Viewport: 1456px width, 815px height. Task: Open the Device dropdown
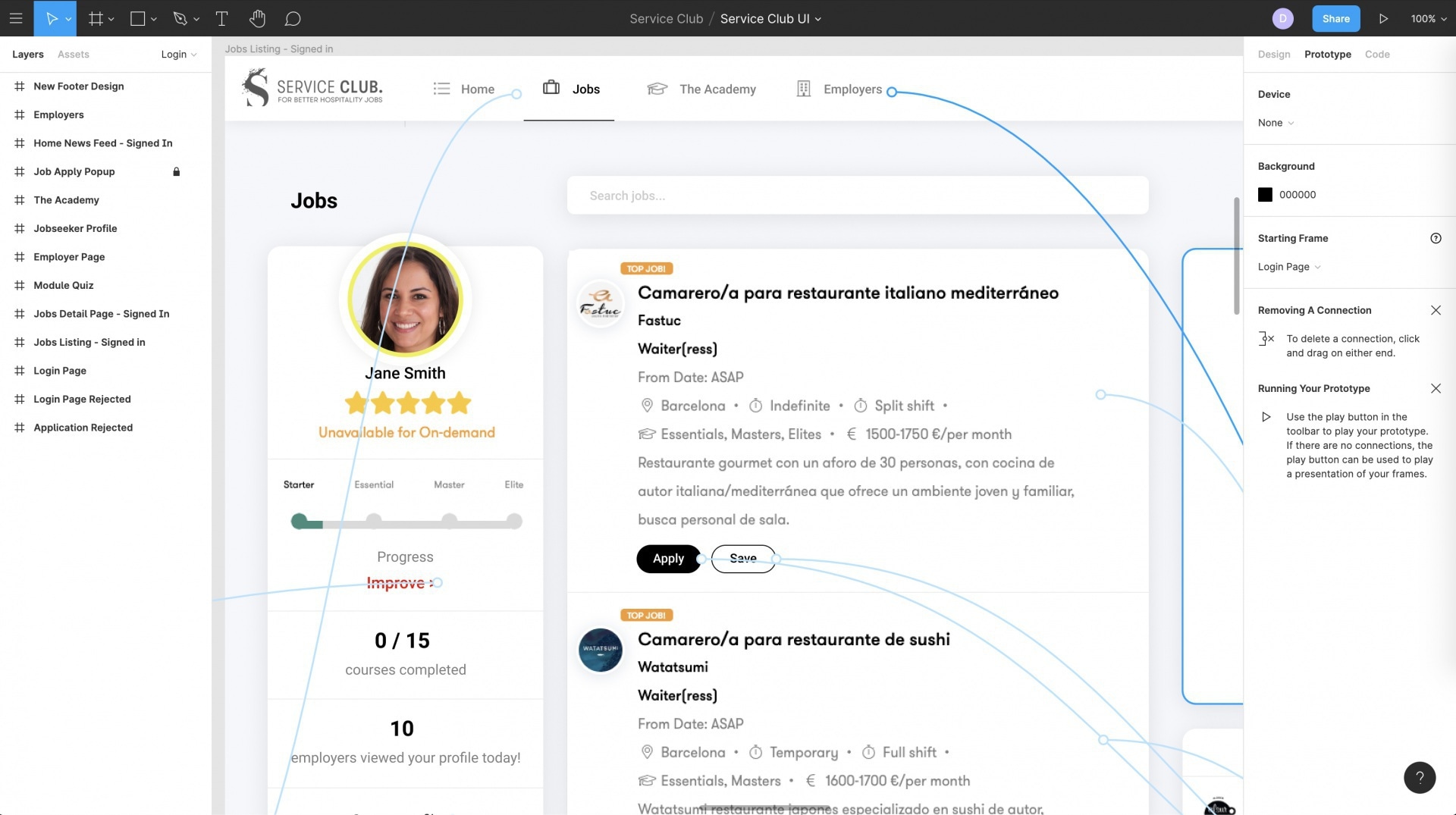pyautogui.click(x=1276, y=122)
